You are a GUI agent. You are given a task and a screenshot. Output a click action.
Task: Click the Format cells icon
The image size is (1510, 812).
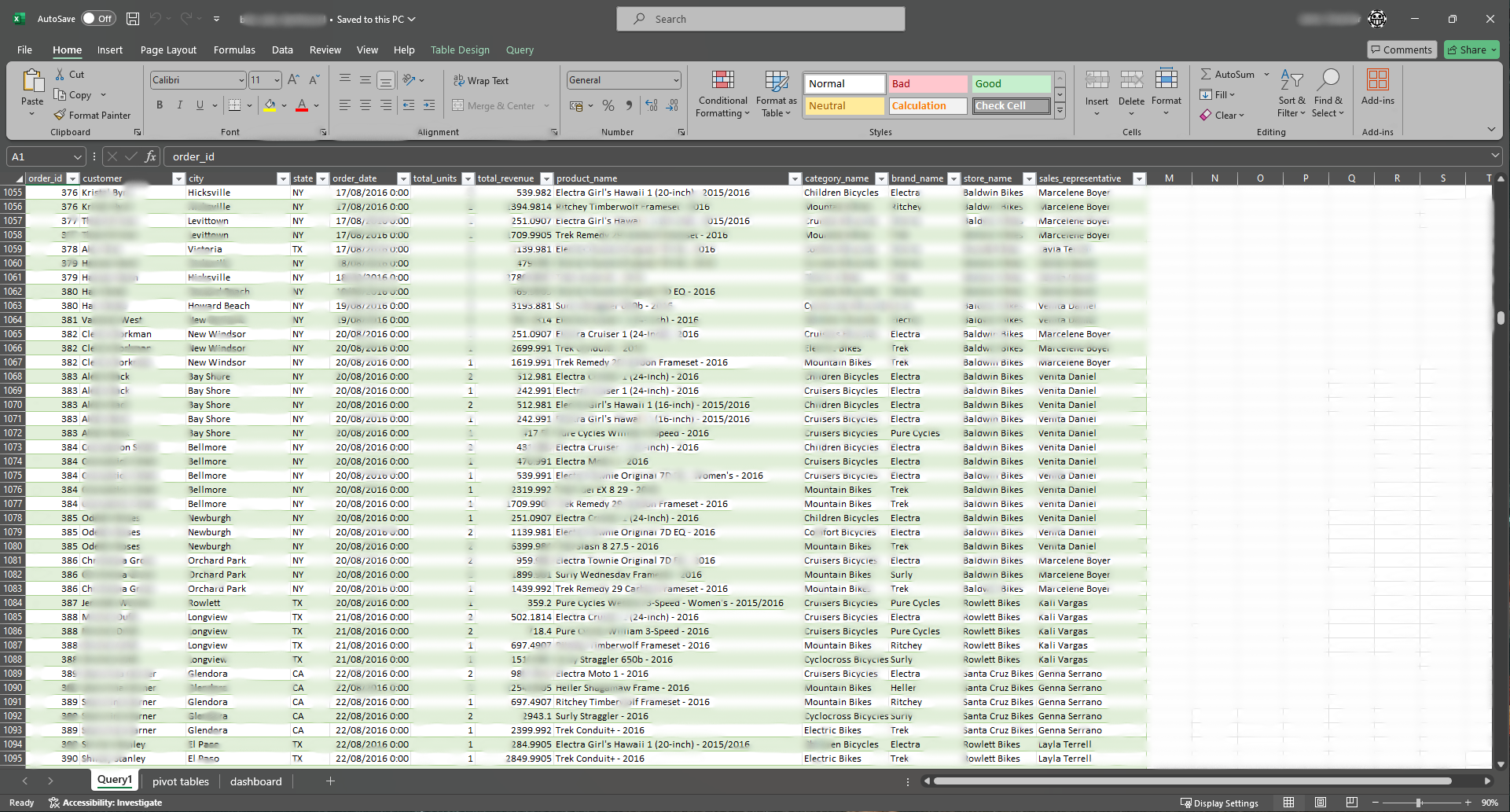pyautogui.click(x=1166, y=80)
